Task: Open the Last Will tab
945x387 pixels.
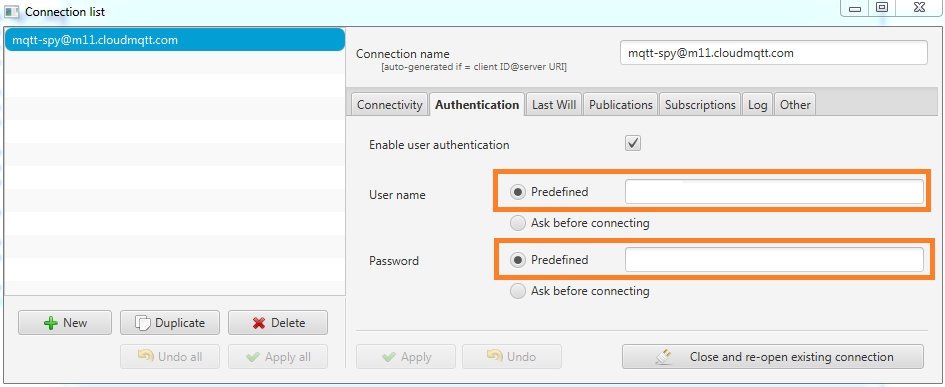Action: coord(554,104)
